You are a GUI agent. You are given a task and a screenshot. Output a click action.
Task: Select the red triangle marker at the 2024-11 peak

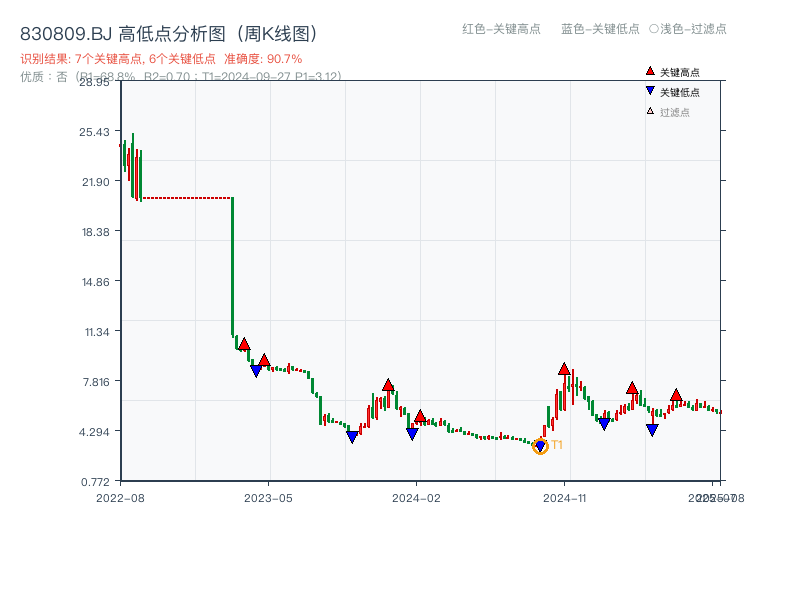[x=563, y=369]
